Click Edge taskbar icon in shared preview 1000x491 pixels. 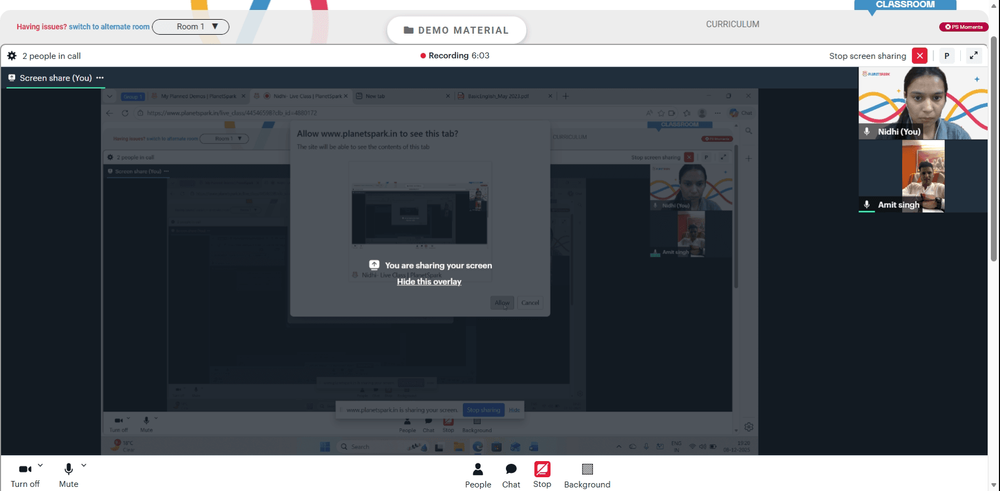click(477, 446)
